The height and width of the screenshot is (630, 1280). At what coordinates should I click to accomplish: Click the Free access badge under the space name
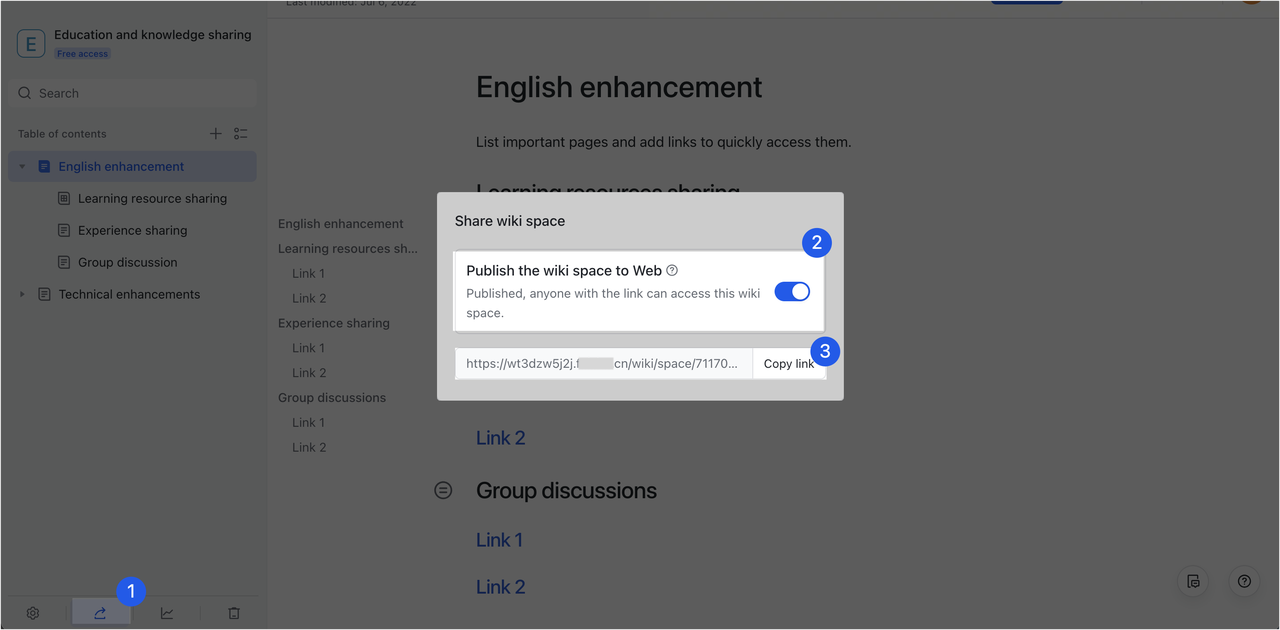82,53
